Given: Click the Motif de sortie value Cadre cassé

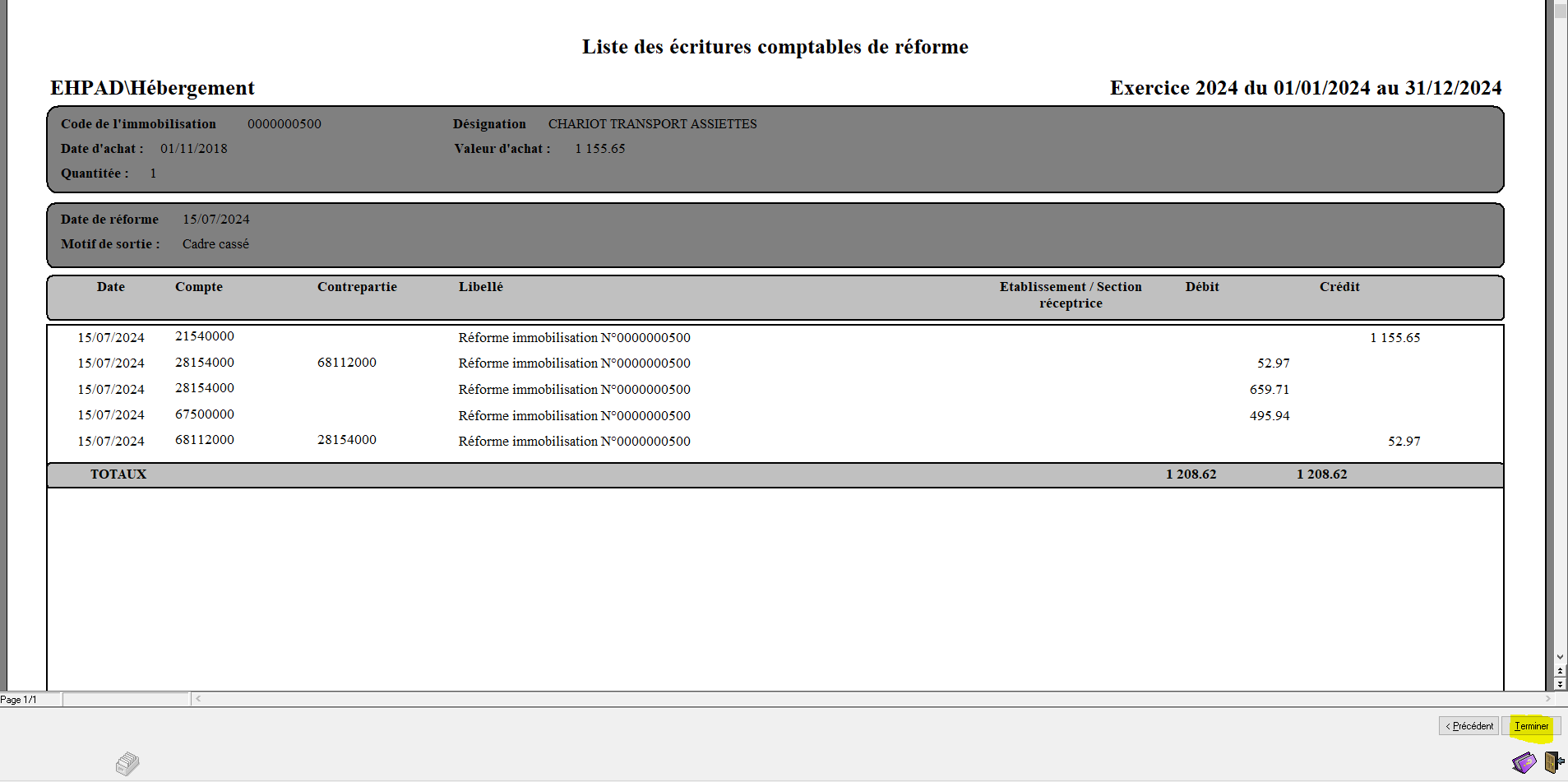Looking at the screenshot, I should (x=215, y=244).
